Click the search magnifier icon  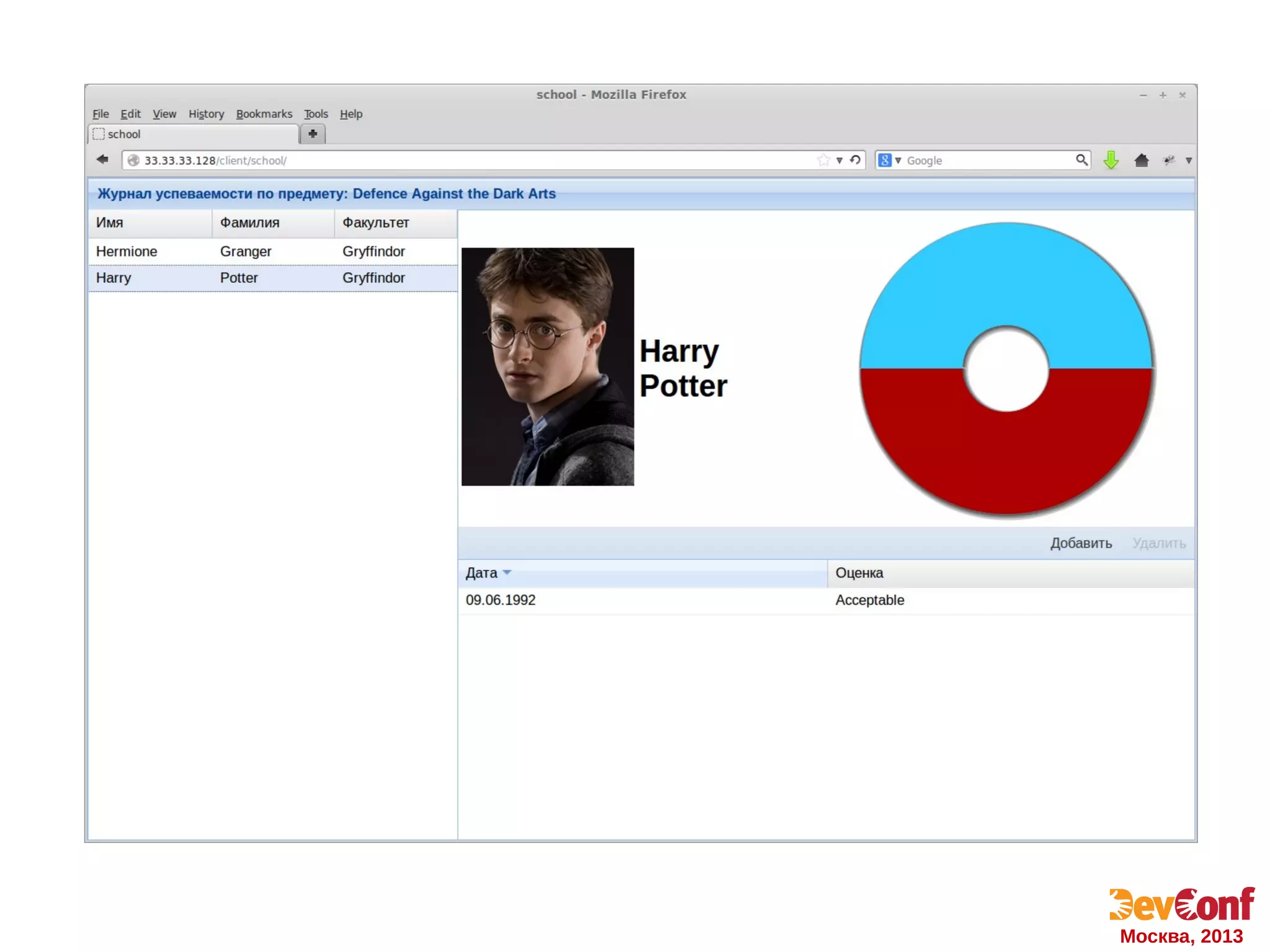click(x=1081, y=160)
